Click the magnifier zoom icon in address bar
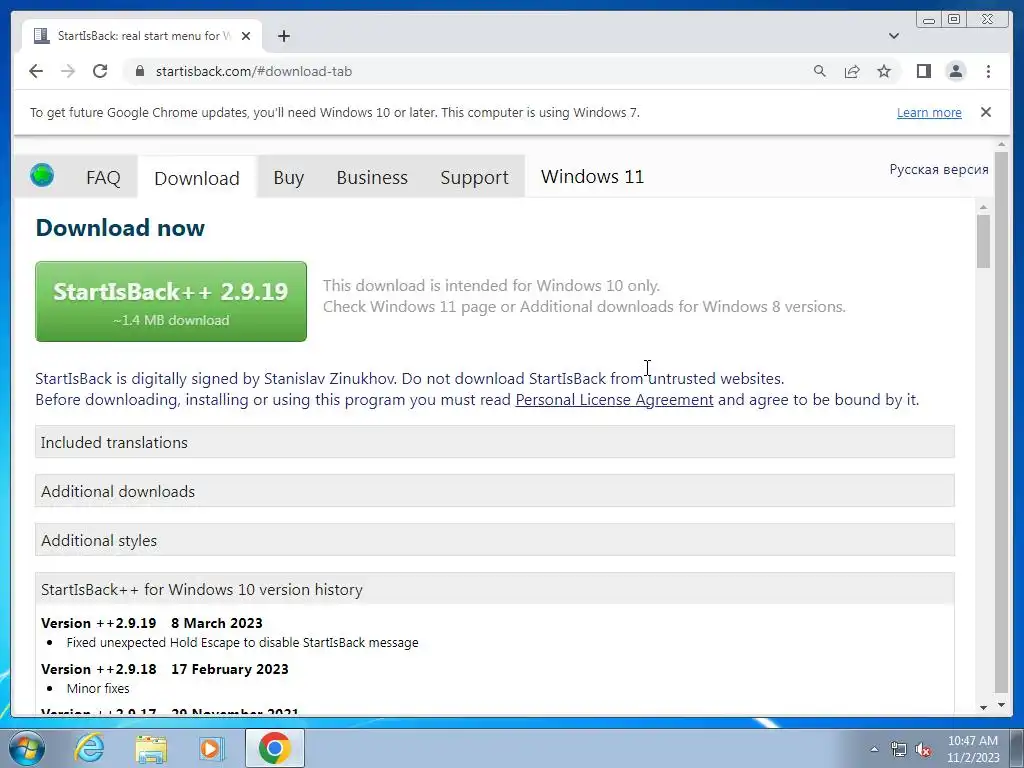Viewport: 1024px width, 768px height. (820, 71)
